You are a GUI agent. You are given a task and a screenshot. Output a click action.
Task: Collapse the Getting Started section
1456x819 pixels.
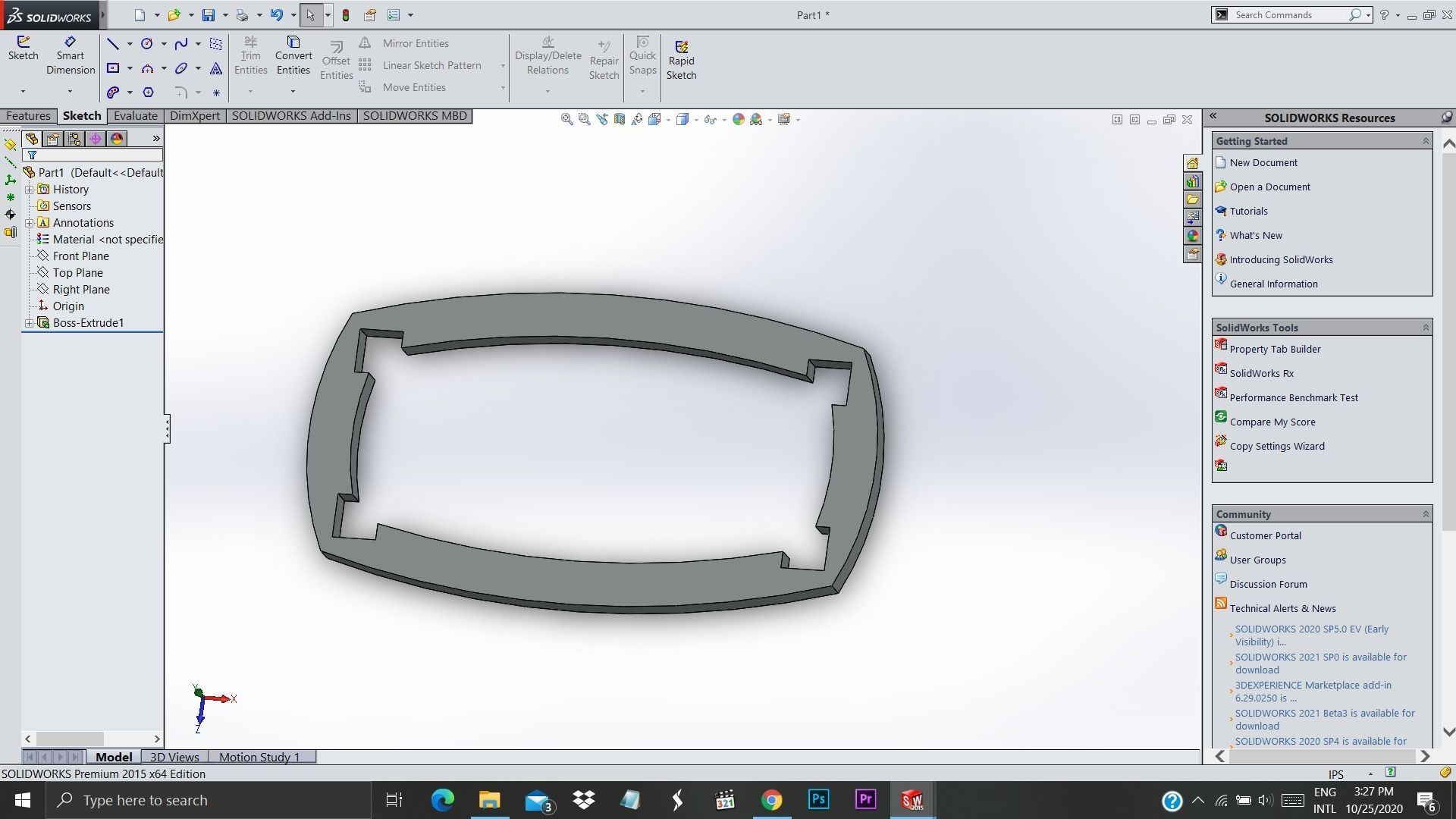[1425, 141]
